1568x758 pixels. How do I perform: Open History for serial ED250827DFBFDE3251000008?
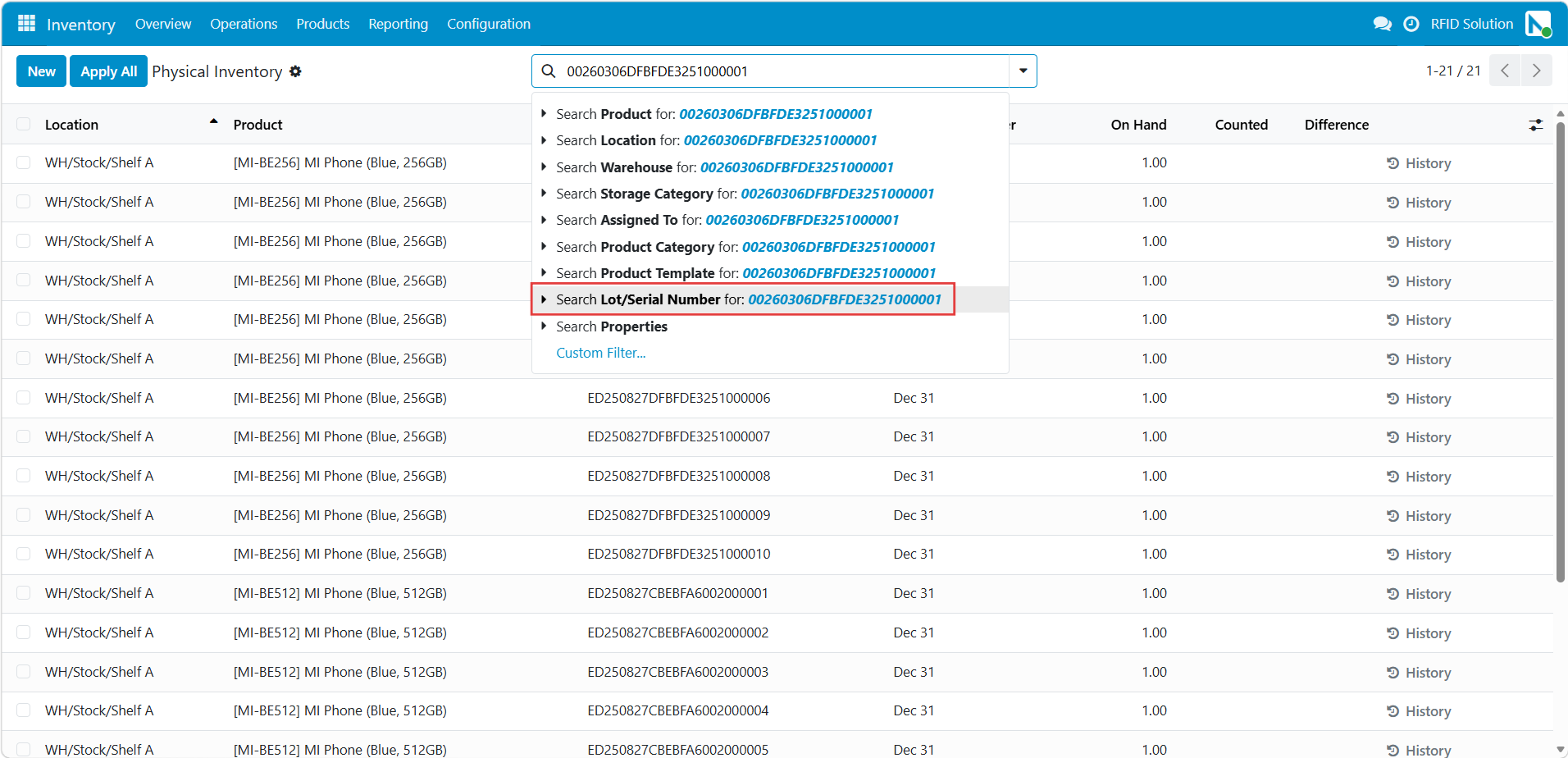point(1419,477)
